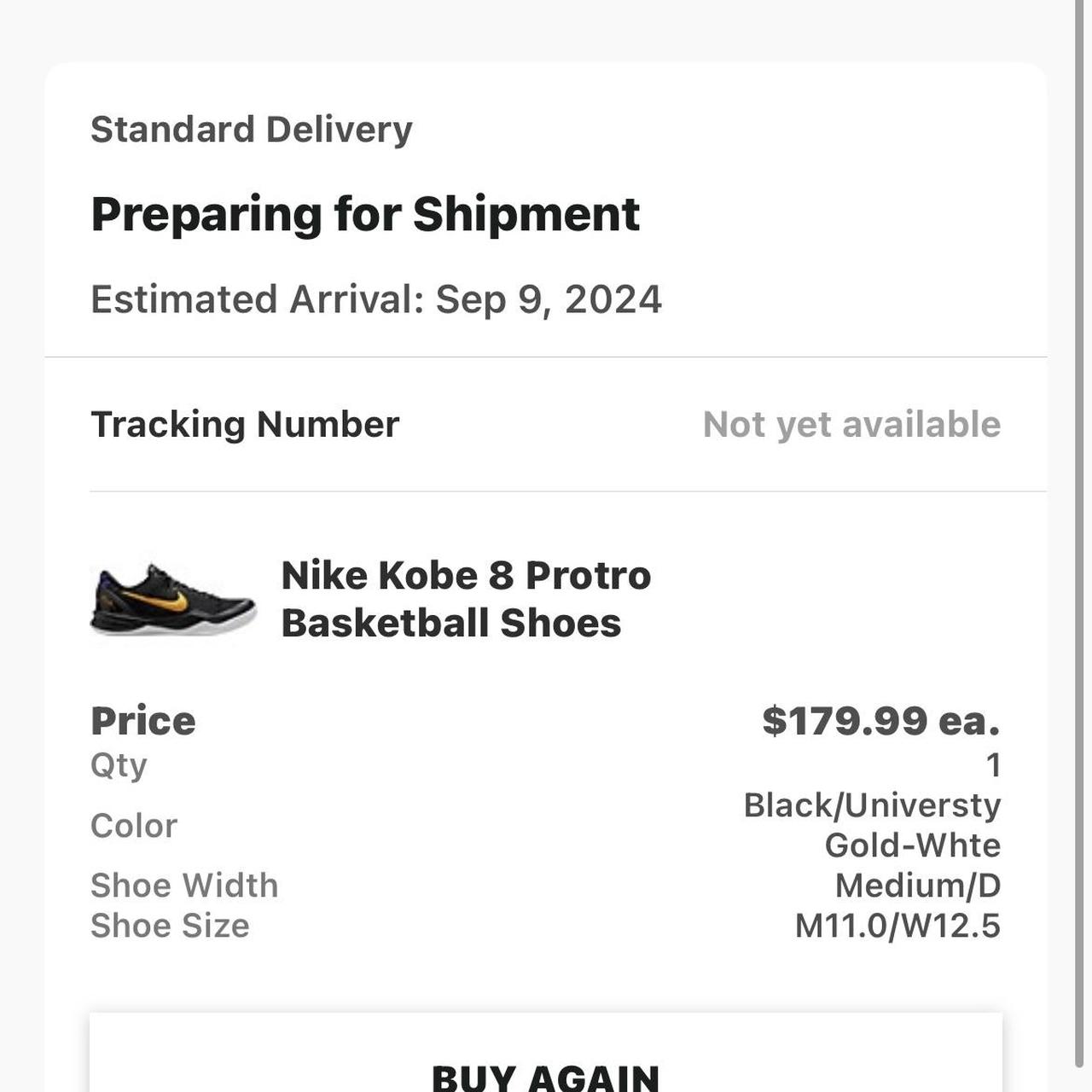Image resolution: width=1092 pixels, height=1092 pixels.
Task: Select the Estimated Arrival Sep 9 text
Action: tap(376, 299)
